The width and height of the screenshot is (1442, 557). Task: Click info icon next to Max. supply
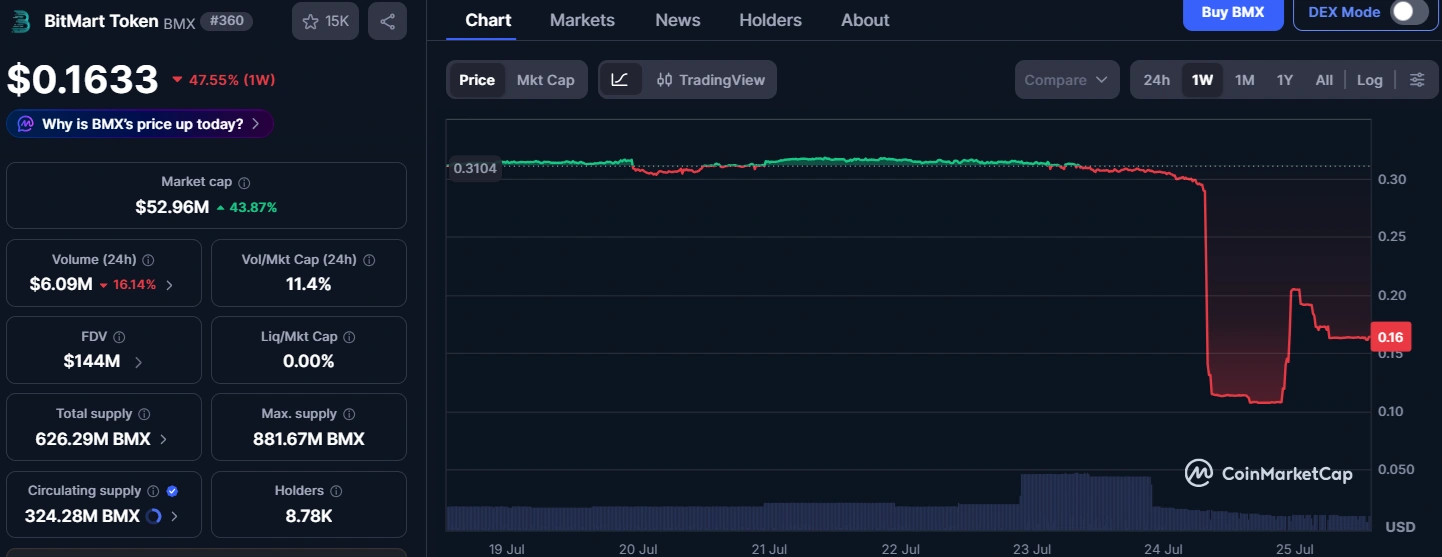point(349,414)
